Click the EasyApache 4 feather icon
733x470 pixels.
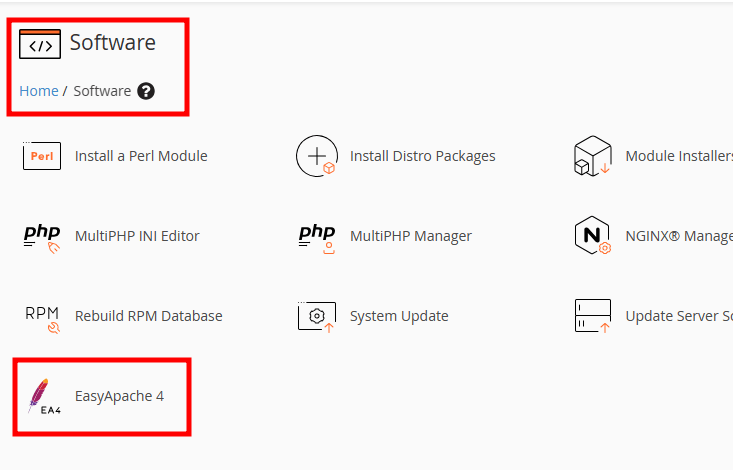coord(43,397)
